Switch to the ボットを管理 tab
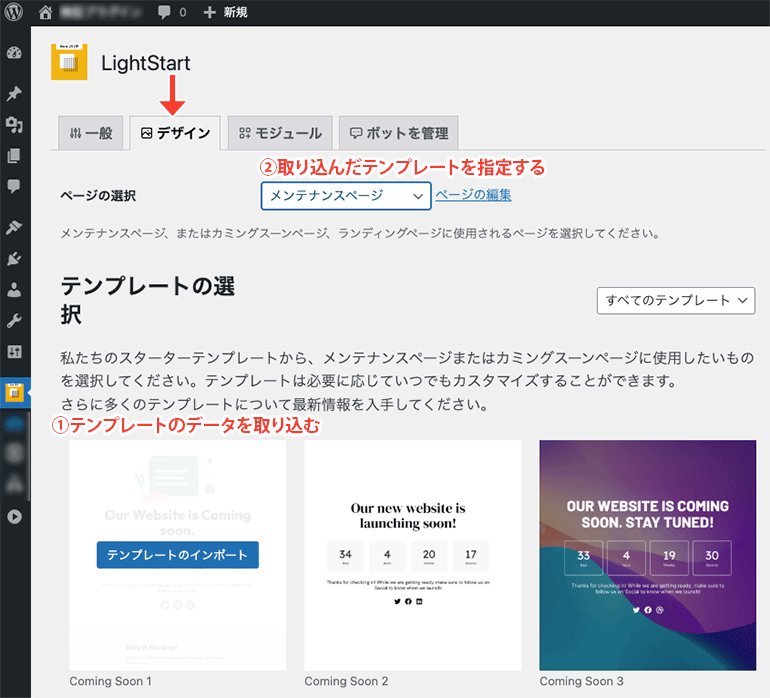The width and height of the screenshot is (770, 698). [x=399, y=133]
